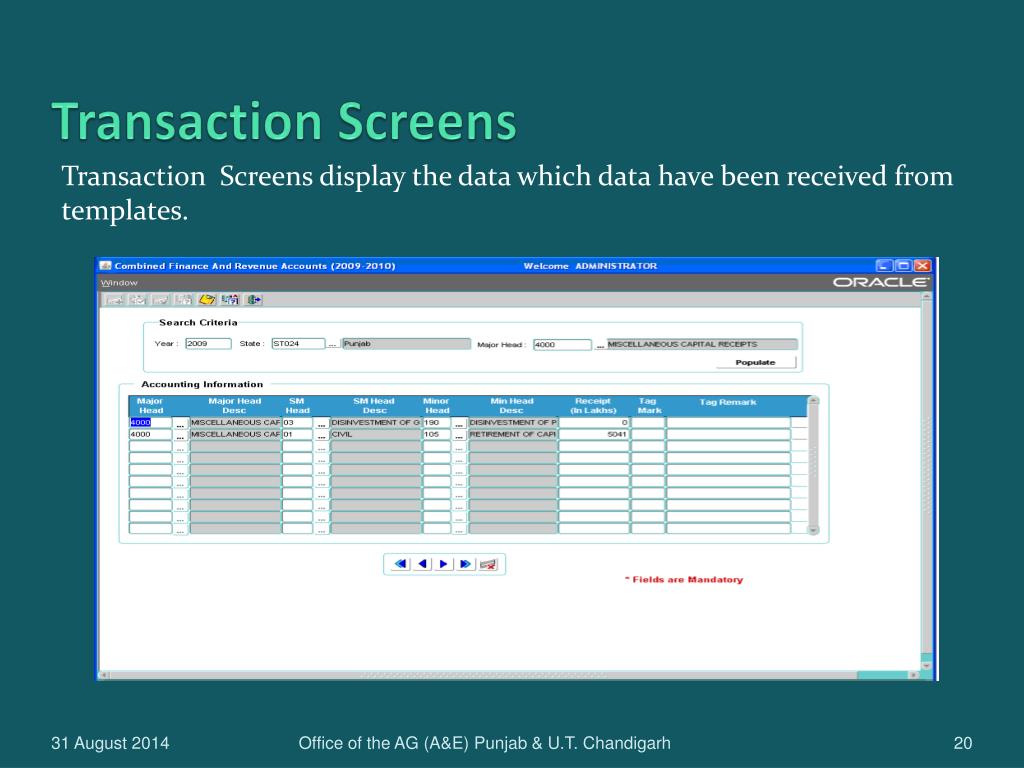
Task: Click the Receipt cell showing 5041
Action: tap(594, 434)
